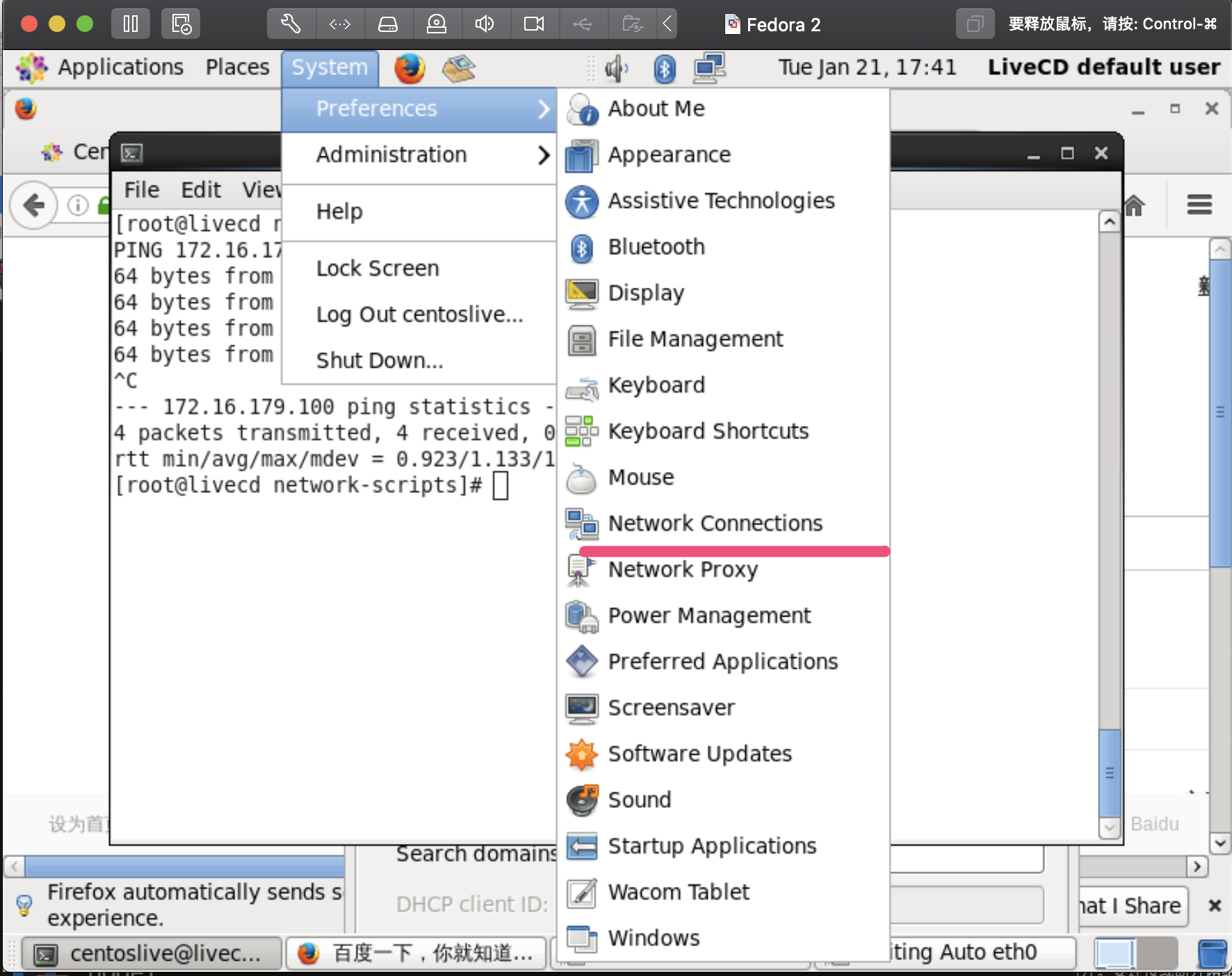Viewport: 1232px width, 976px height.
Task: Select Lock Screen
Action: pyautogui.click(x=419, y=269)
